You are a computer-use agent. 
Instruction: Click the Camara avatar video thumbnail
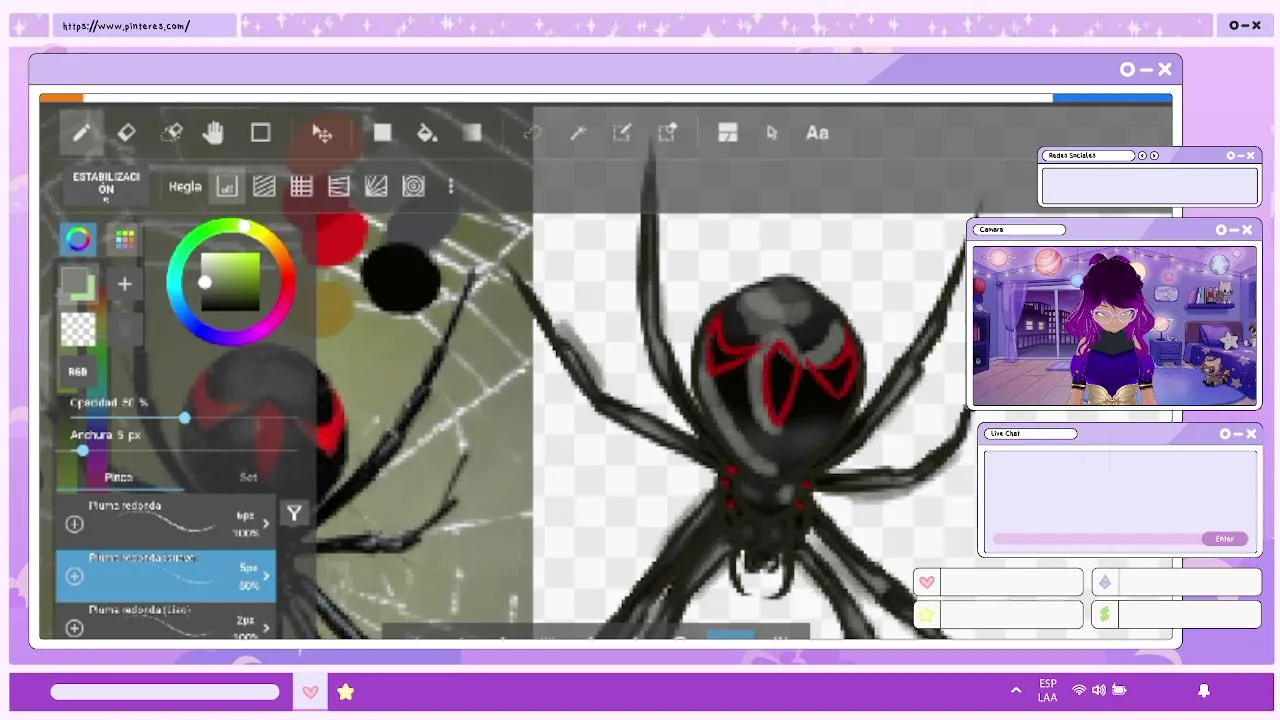point(1115,326)
